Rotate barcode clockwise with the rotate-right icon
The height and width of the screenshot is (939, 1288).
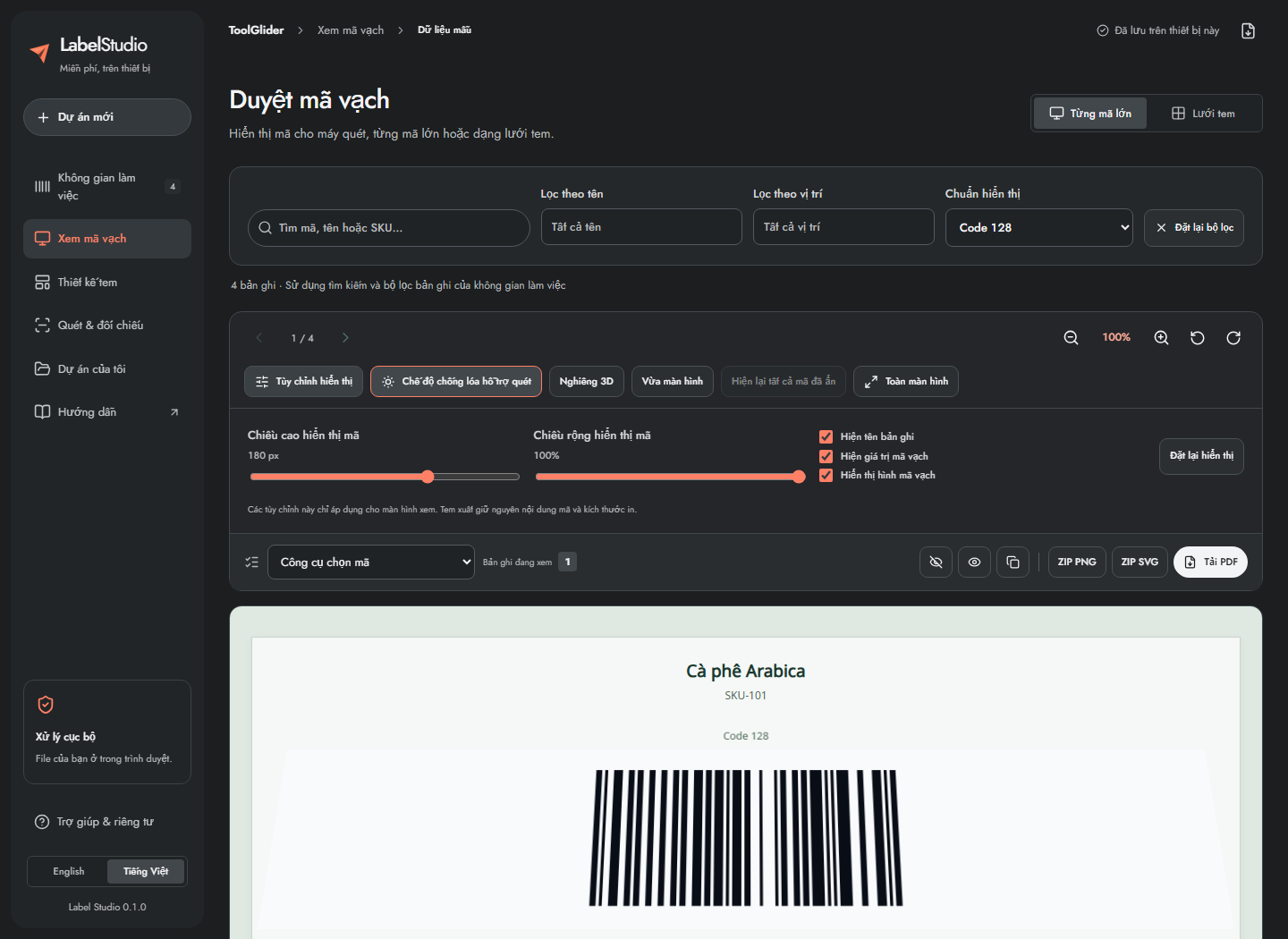(x=1233, y=338)
